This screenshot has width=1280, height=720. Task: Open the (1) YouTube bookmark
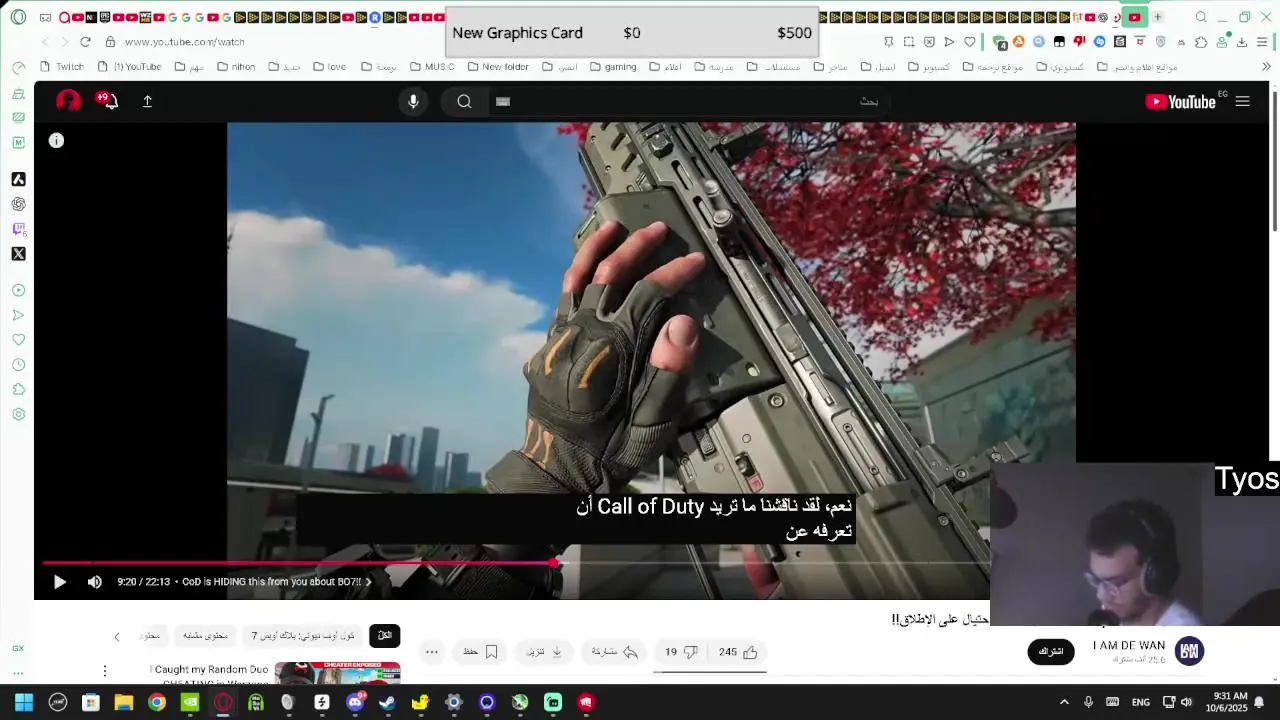pos(129,67)
